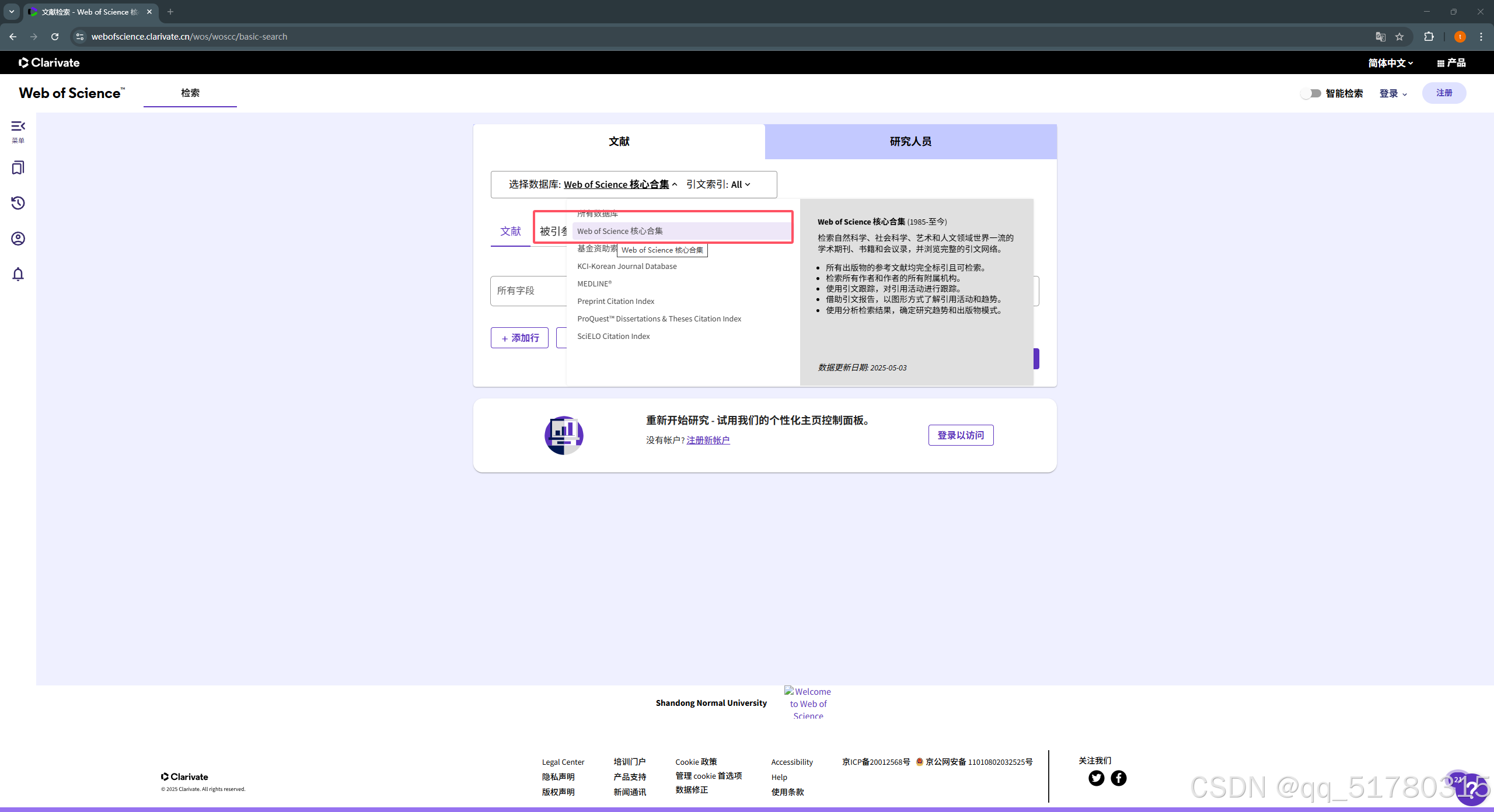Click the marked list bookmark sidebar icon
This screenshot has width=1494, height=812.
click(x=18, y=168)
